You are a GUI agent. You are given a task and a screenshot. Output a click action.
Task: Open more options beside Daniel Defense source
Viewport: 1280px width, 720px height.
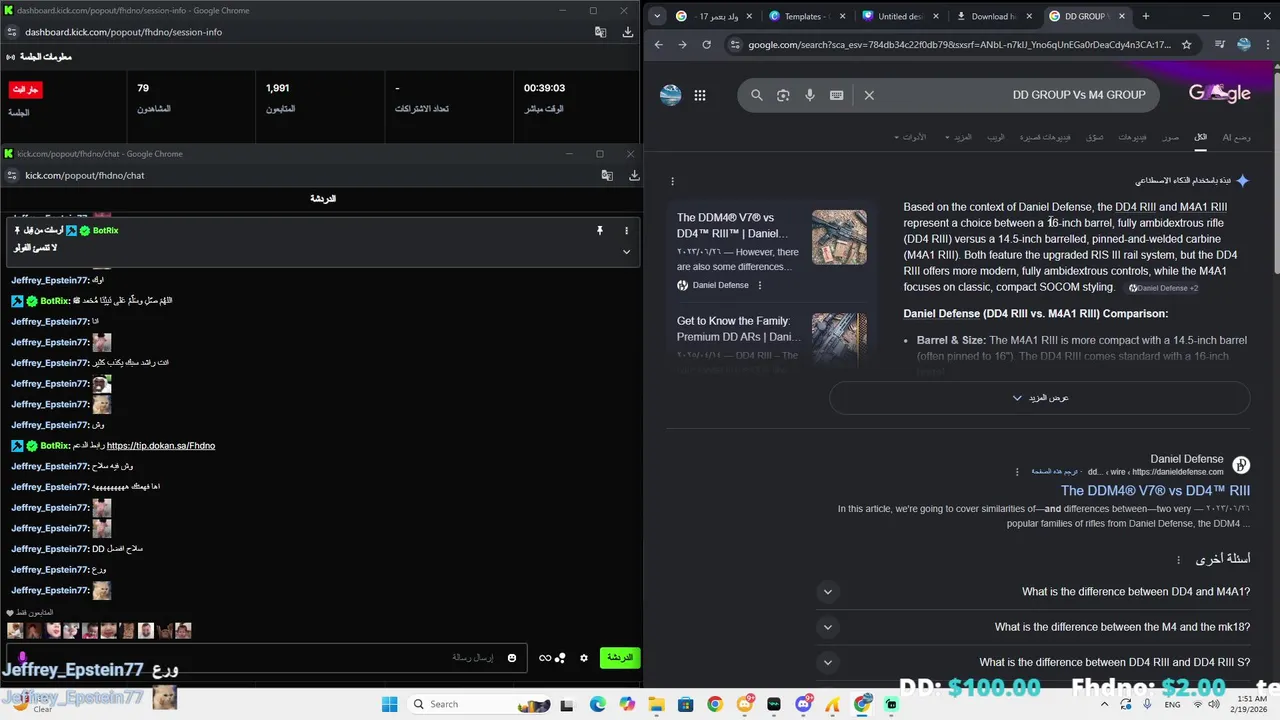(x=760, y=285)
